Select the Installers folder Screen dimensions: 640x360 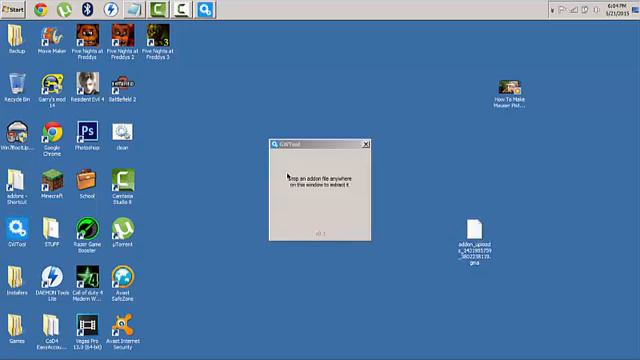click(x=17, y=280)
